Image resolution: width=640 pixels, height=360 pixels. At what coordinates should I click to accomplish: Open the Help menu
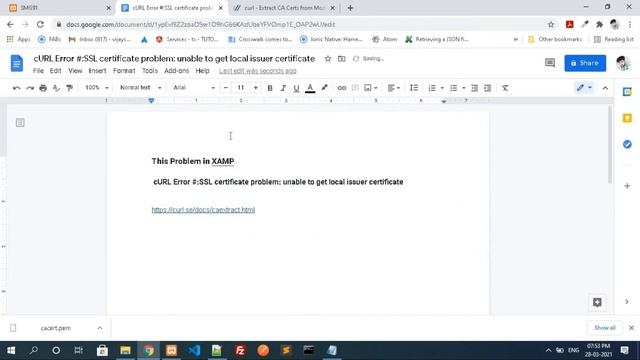click(202, 71)
